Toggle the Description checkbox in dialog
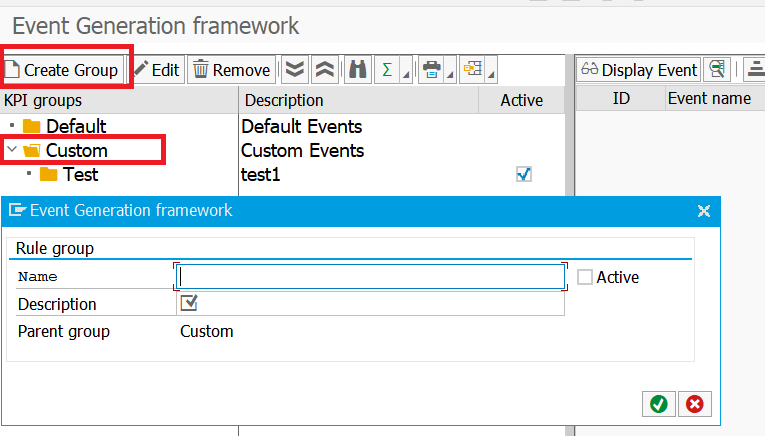This screenshot has height=436, width=765. coord(188,303)
